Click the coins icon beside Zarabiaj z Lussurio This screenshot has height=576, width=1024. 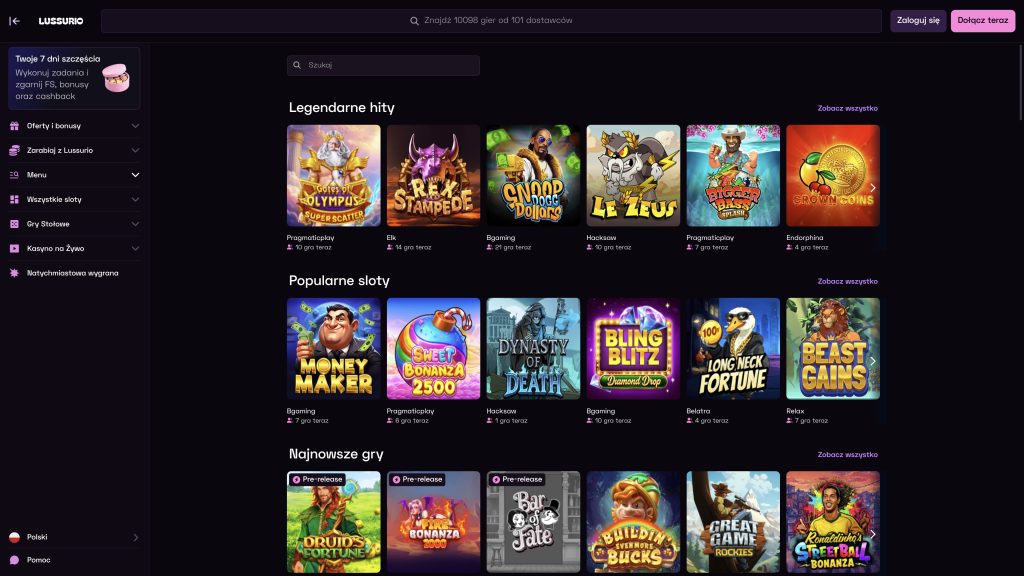click(x=14, y=150)
